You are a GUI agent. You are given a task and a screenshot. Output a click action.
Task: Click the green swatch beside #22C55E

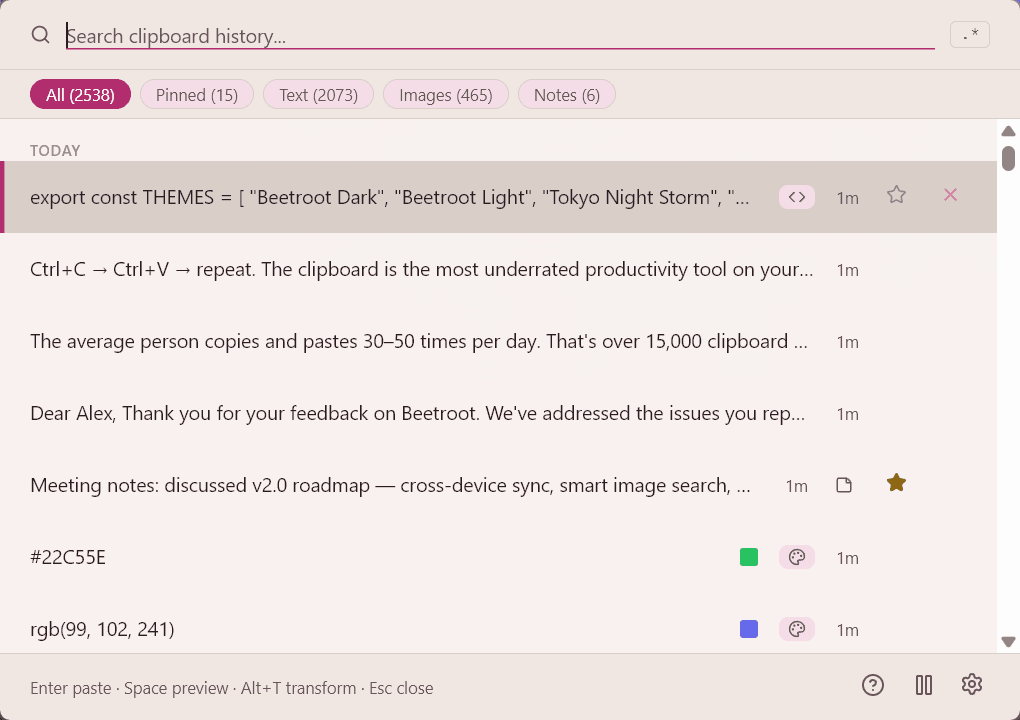pos(748,557)
